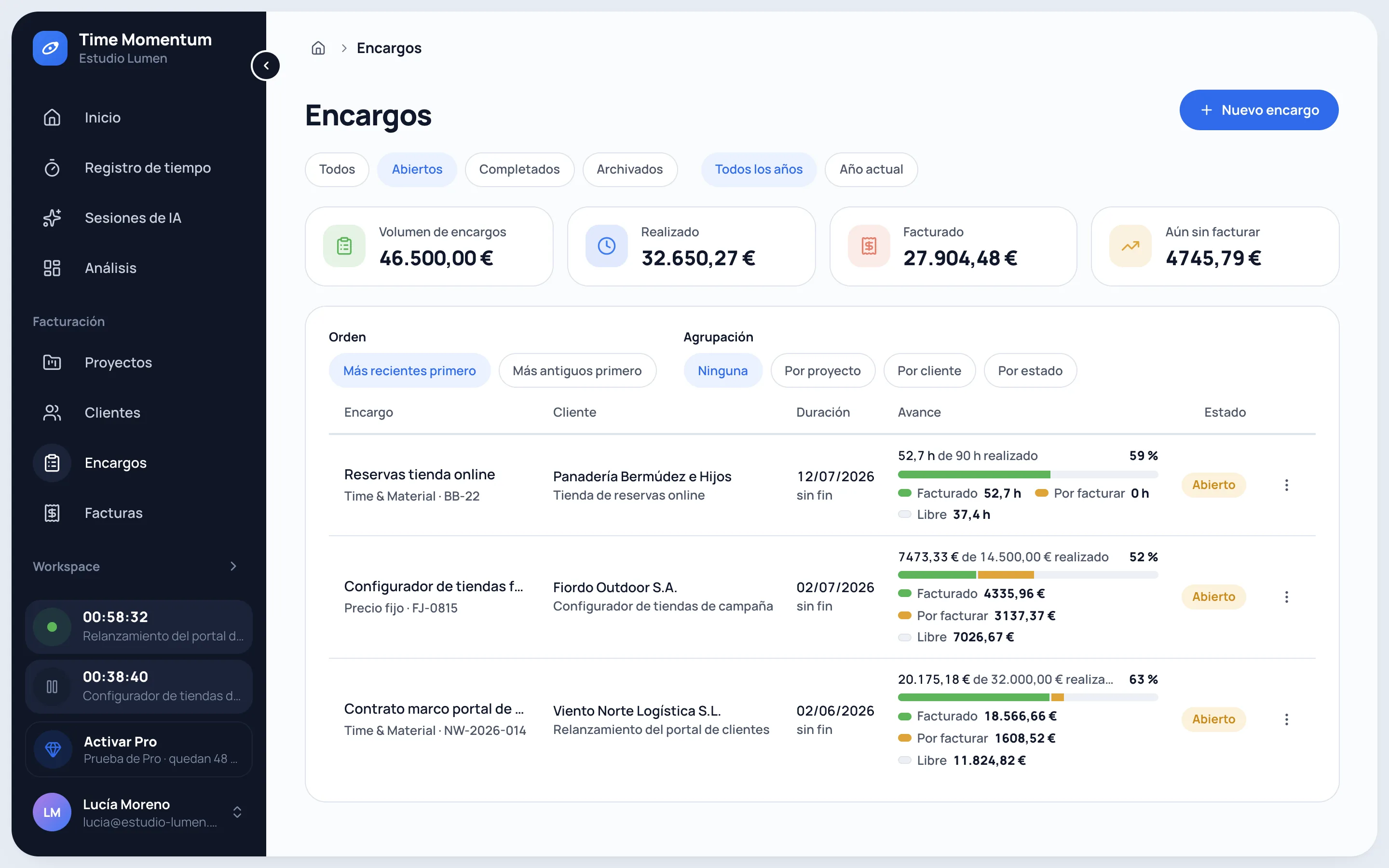Open the running 00:58:32 timer card
Image resolution: width=1389 pixels, height=868 pixels.
[x=139, y=627]
